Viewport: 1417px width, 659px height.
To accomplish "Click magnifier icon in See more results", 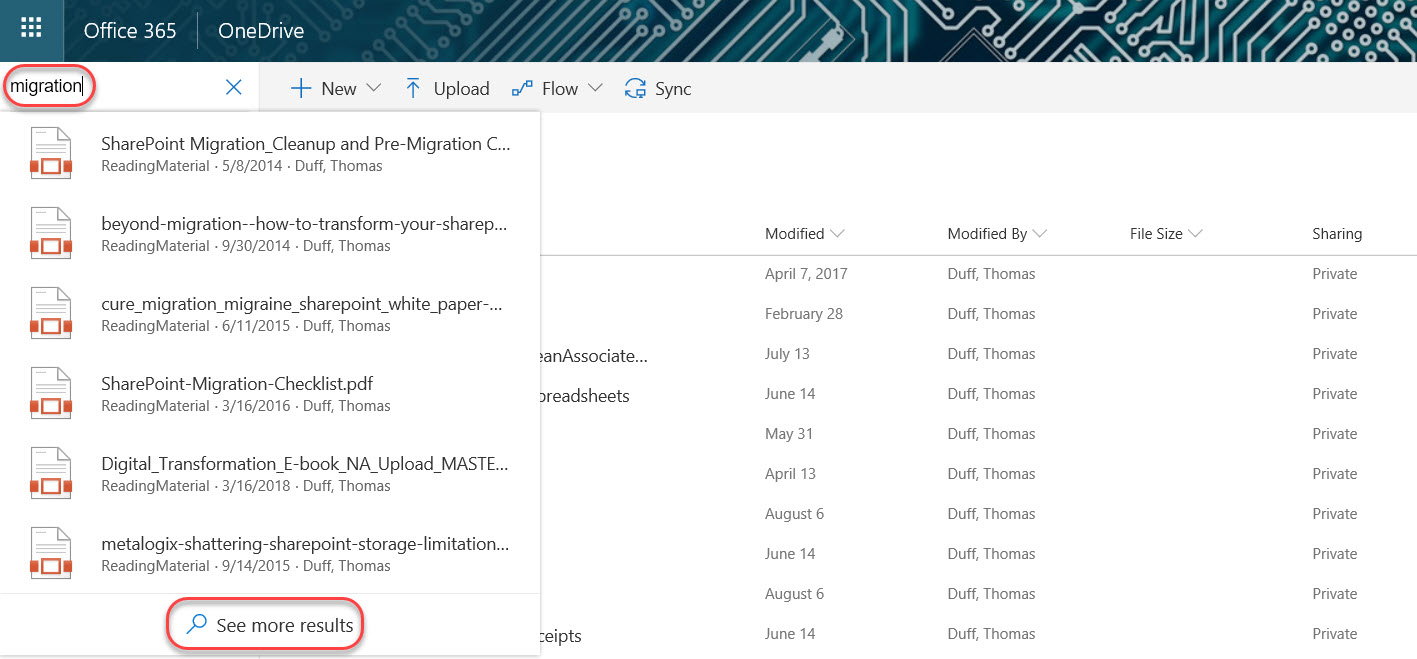I will coord(198,625).
